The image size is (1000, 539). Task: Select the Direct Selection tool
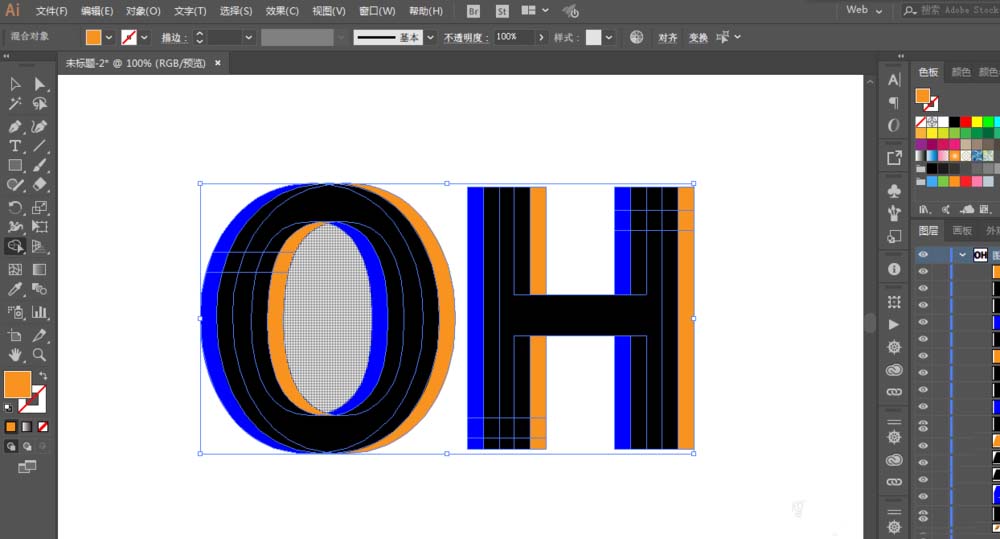click(x=40, y=84)
